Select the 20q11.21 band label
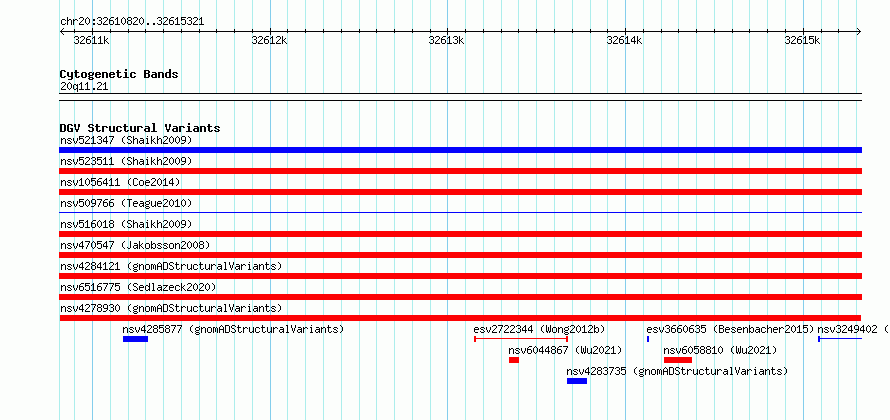Image resolution: width=890 pixels, height=420 pixels. [x=84, y=87]
